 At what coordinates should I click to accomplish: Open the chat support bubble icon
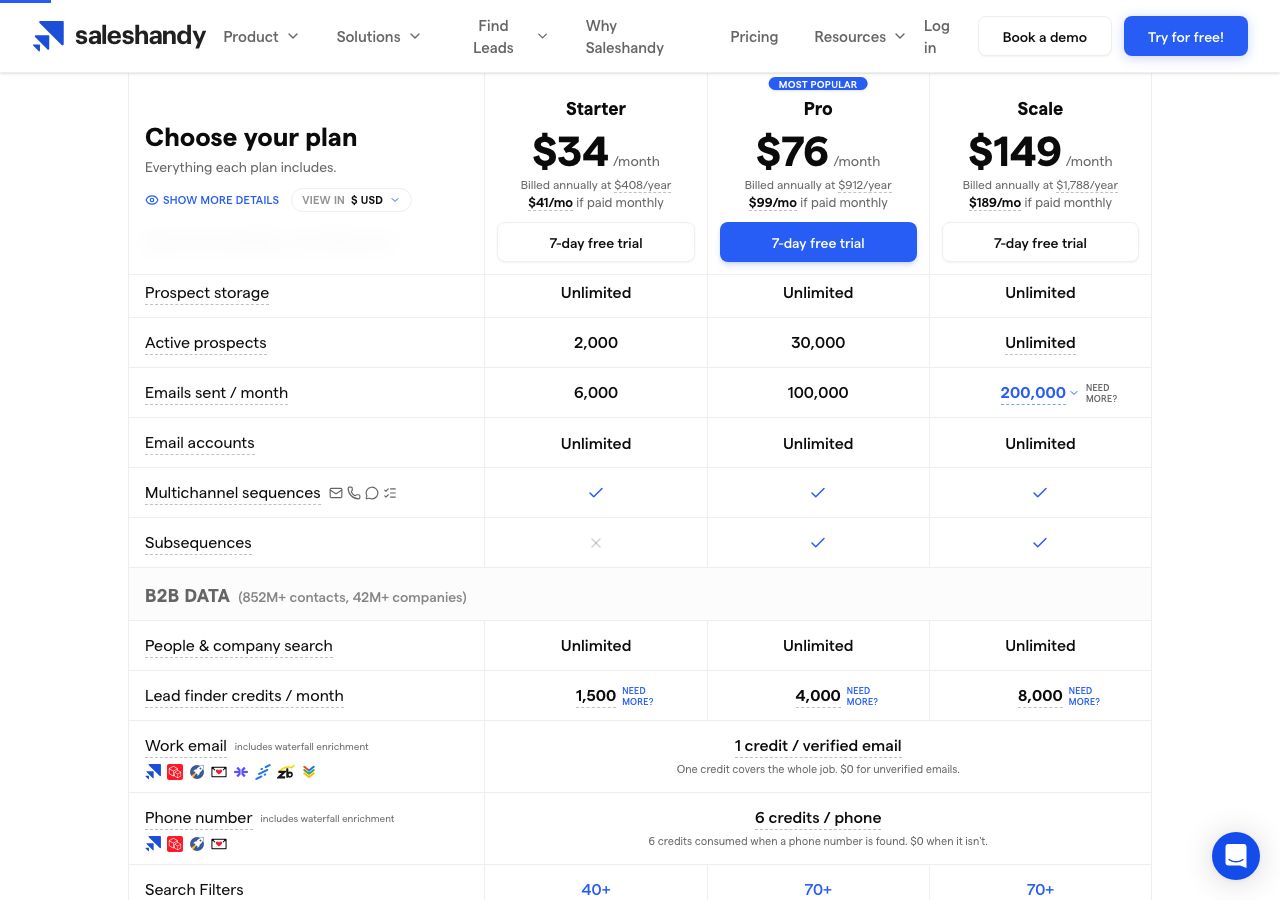(1236, 856)
